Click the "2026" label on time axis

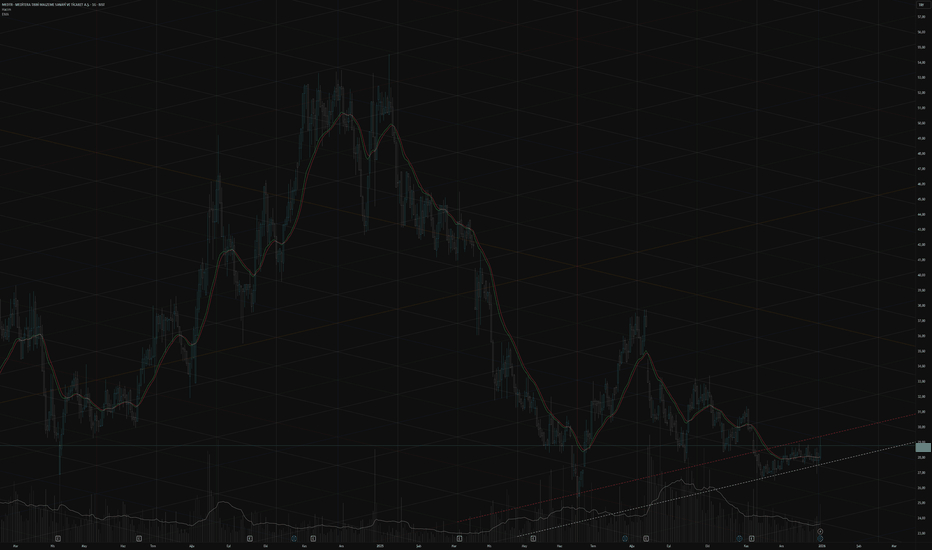[822, 545]
